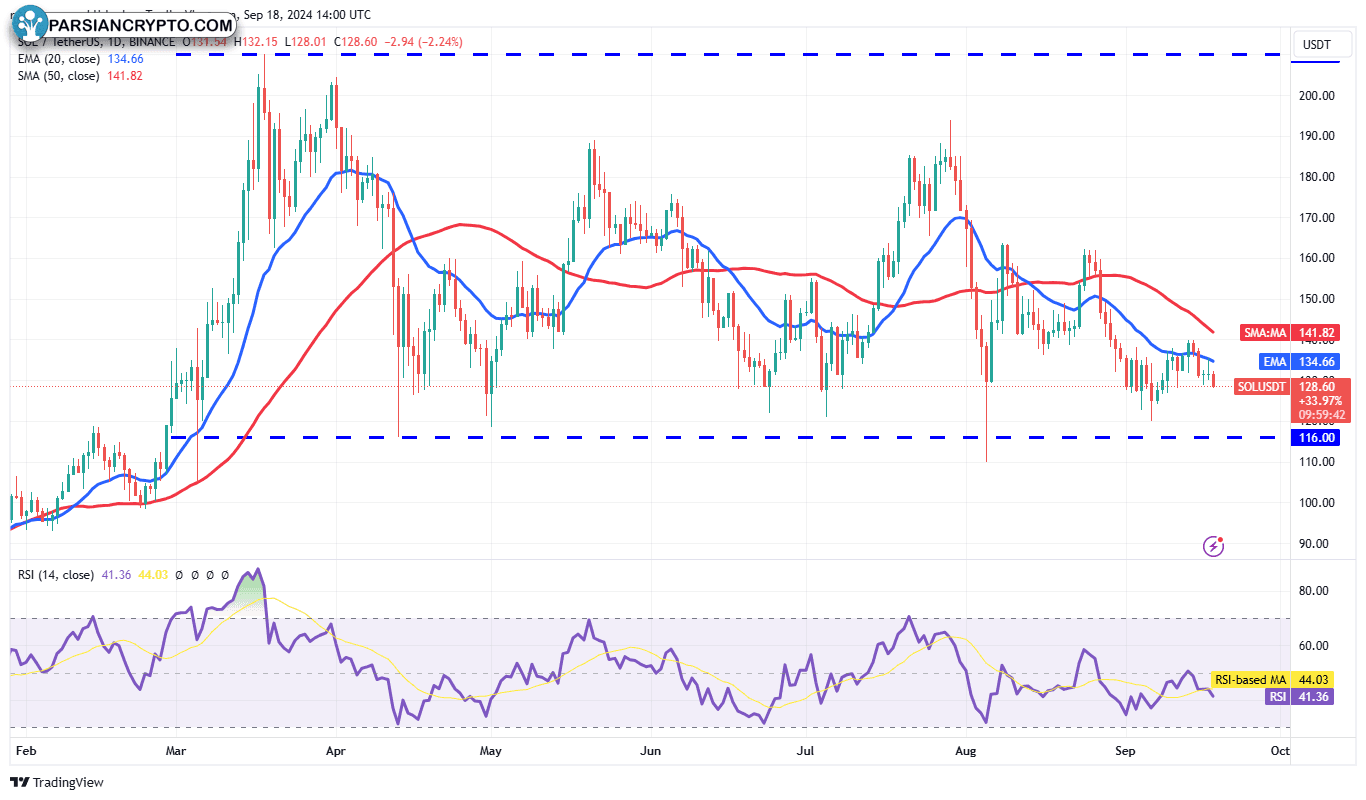
Task: Select the SMA (50, close) indicator legend
Action: pos(57,75)
